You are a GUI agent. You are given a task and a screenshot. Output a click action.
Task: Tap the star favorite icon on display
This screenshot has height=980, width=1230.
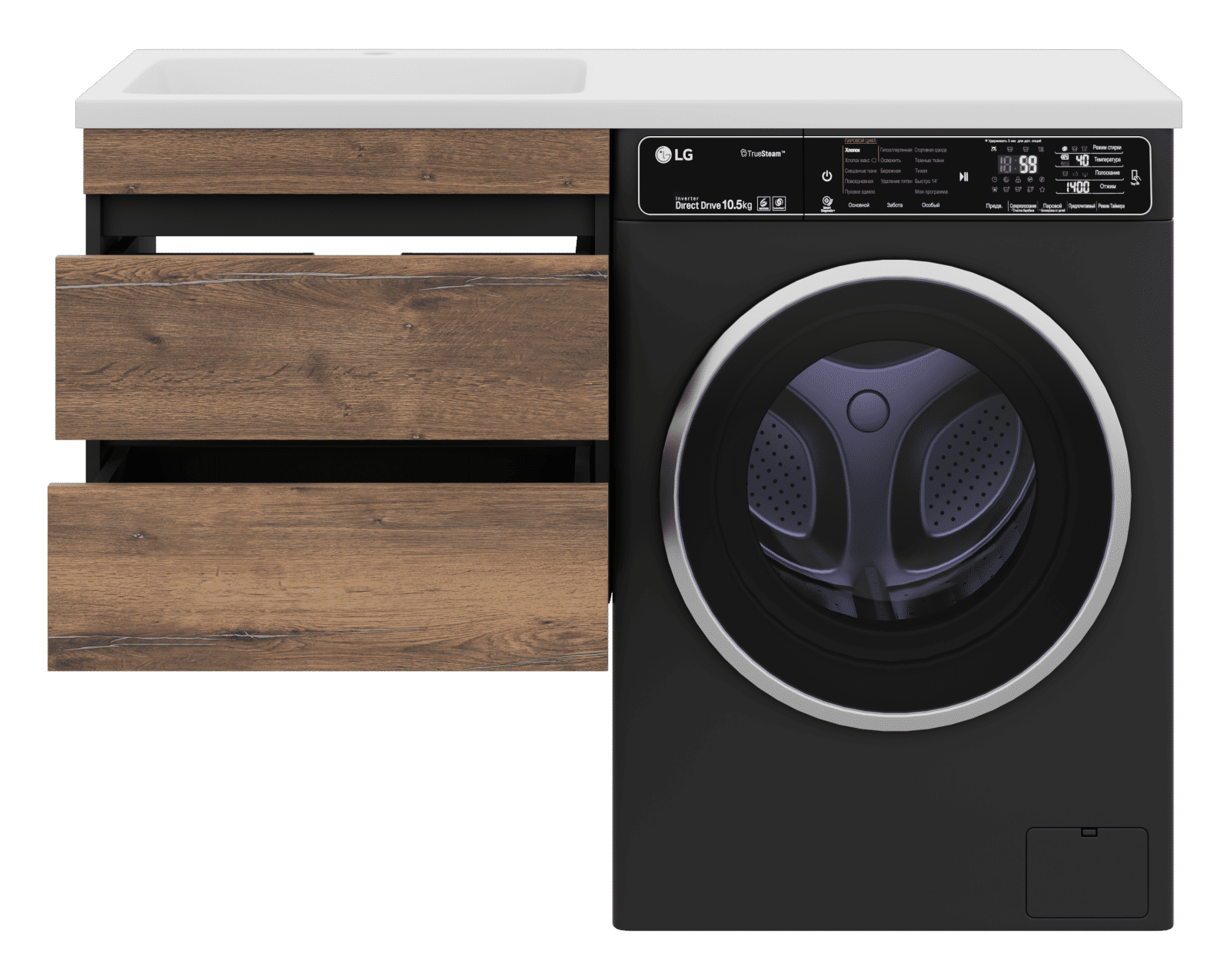1042,188
